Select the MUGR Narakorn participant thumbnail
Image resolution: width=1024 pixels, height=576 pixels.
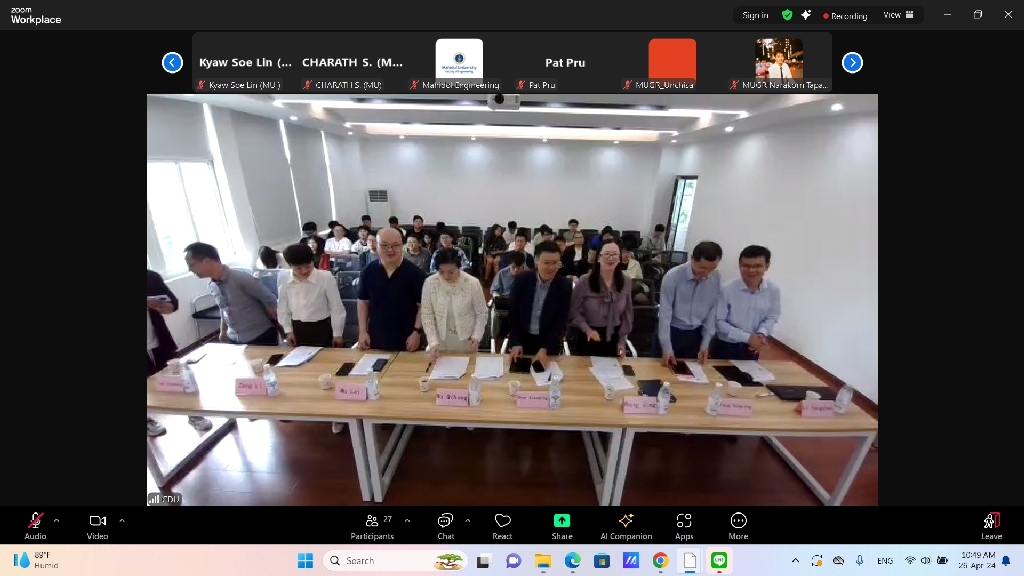[779, 63]
